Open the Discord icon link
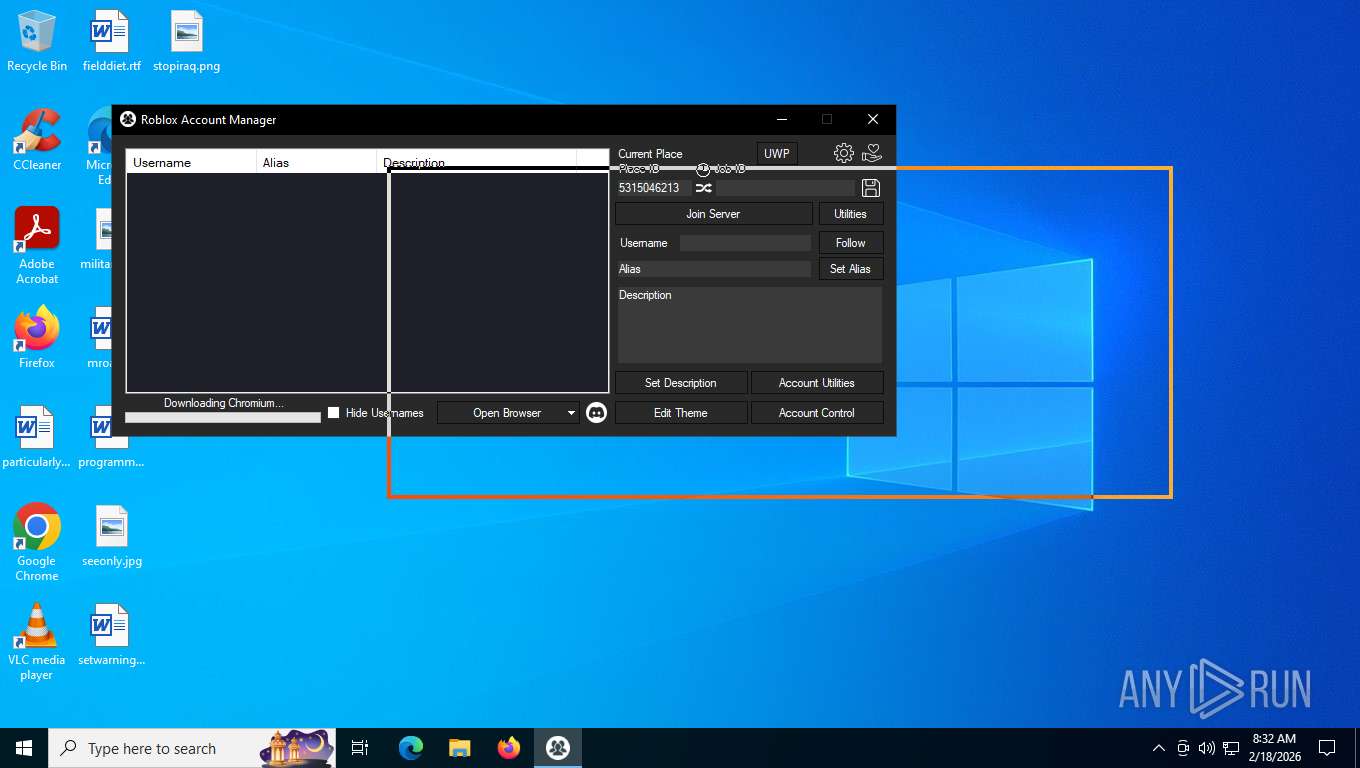This screenshot has height=768, width=1360. pos(596,412)
